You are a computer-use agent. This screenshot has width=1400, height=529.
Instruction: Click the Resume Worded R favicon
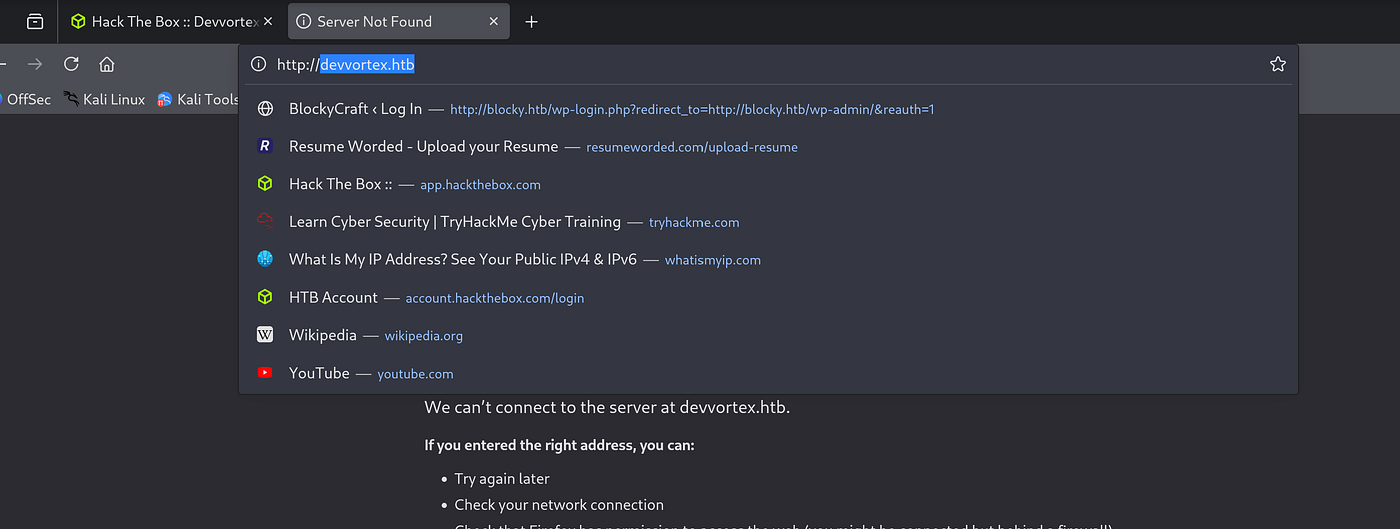(265, 146)
